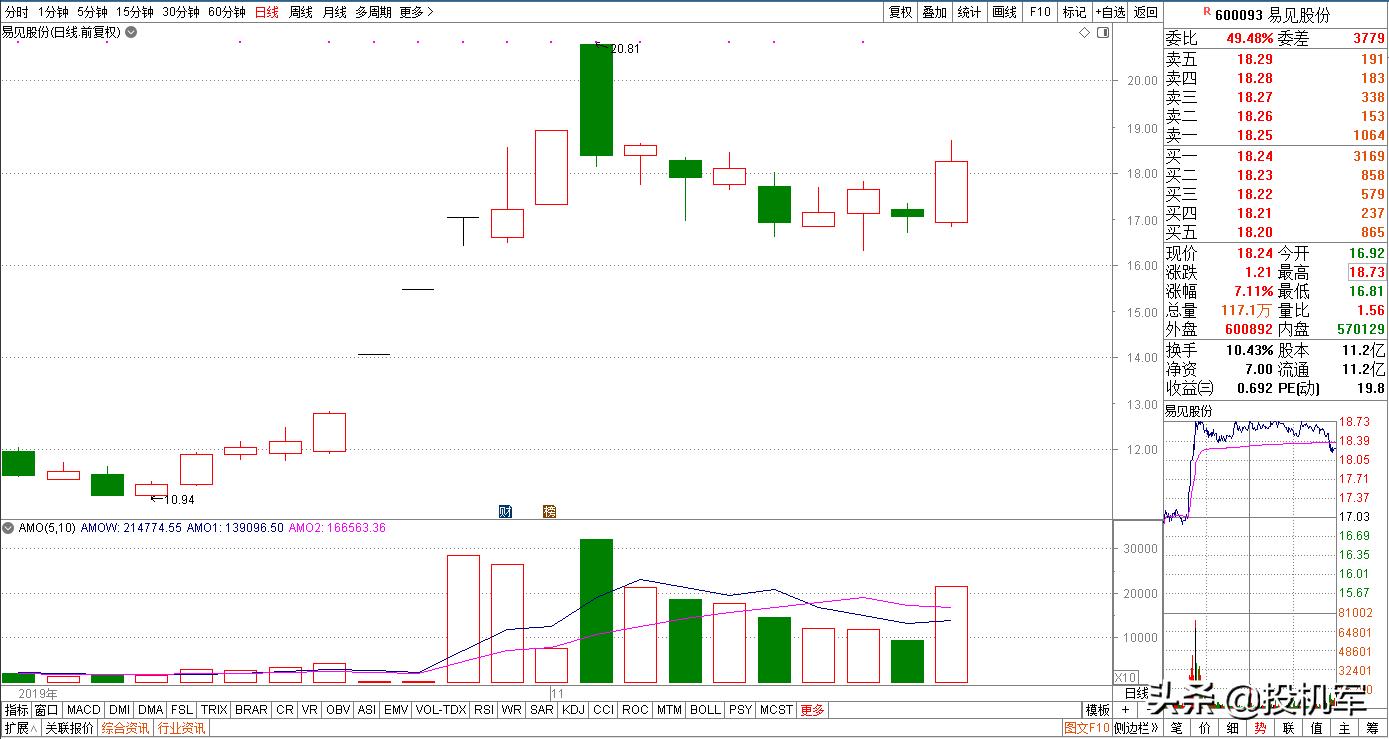
Task: Expand 更多 periods arrow in top bar
Action: click(416, 12)
